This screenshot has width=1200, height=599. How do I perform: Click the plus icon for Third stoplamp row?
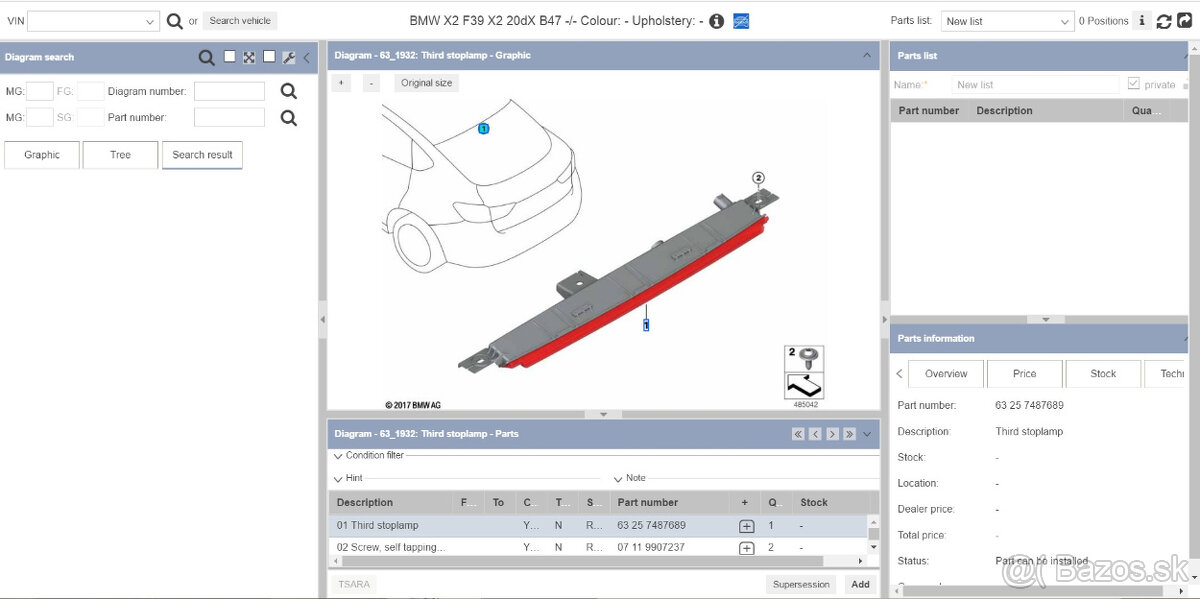point(746,526)
